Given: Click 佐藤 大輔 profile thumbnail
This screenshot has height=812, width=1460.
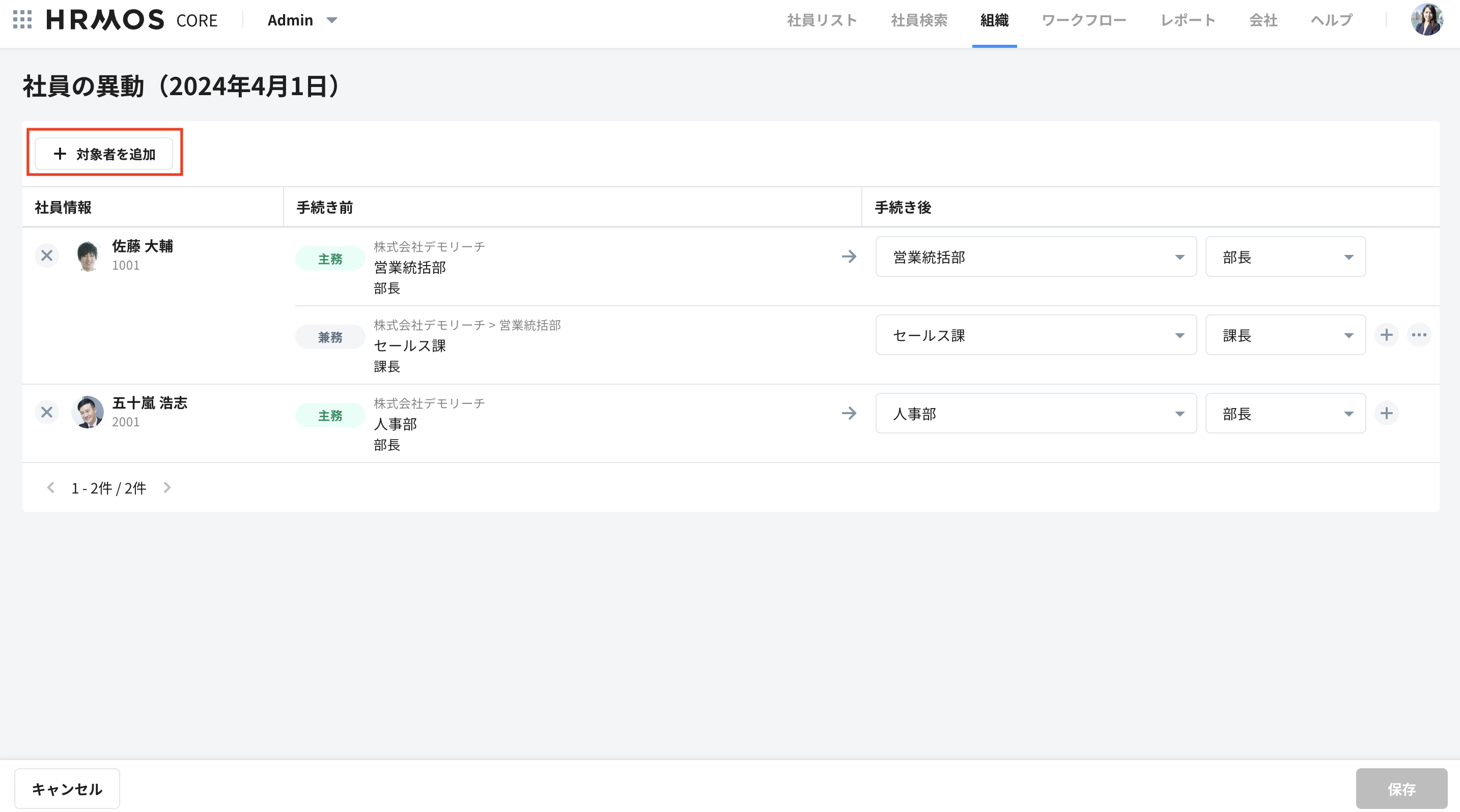Looking at the screenshot, I should tap(88, 256).
